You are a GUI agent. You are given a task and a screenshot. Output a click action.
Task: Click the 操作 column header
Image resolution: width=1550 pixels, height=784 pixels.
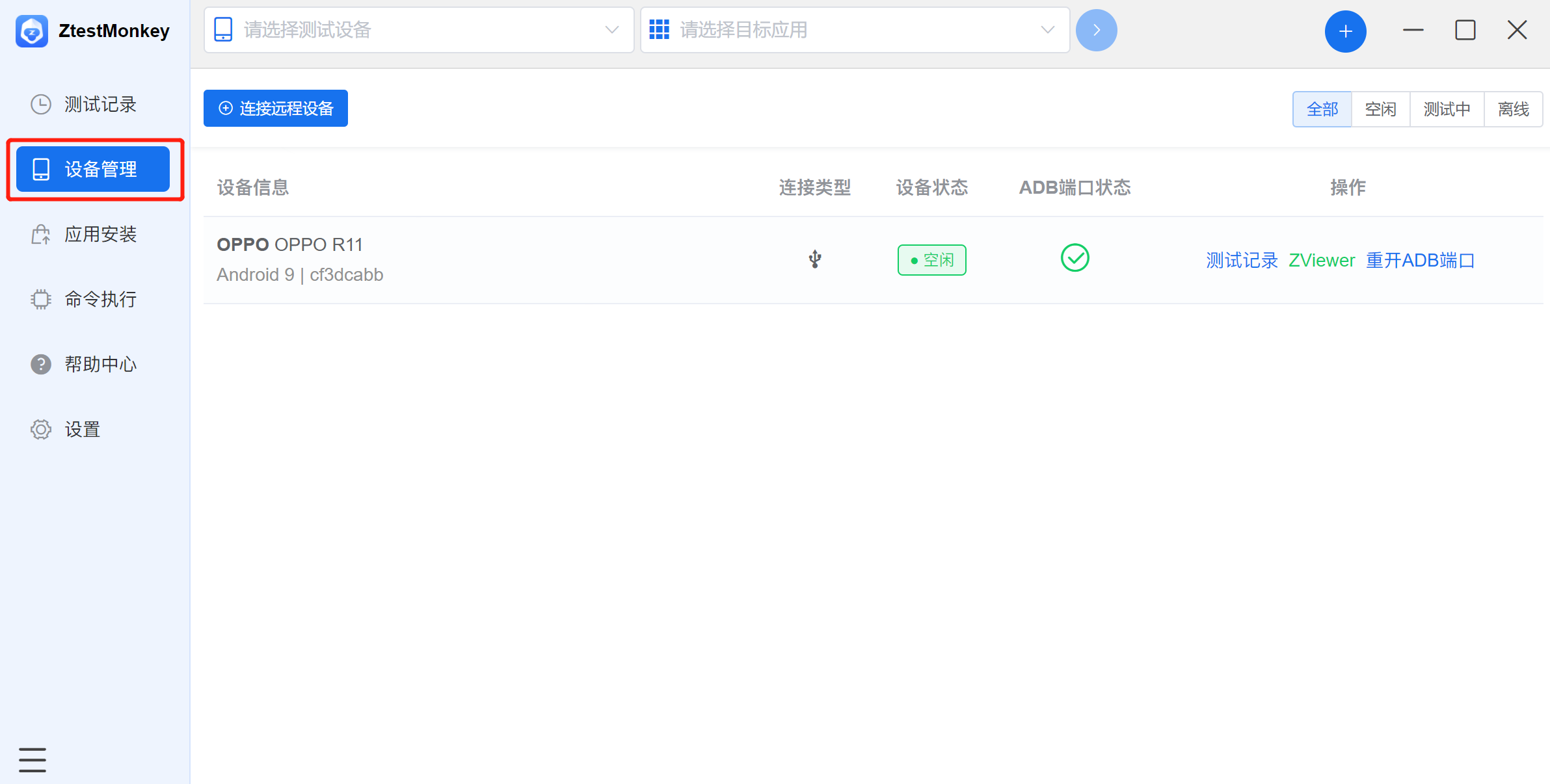coord(1348,188)
